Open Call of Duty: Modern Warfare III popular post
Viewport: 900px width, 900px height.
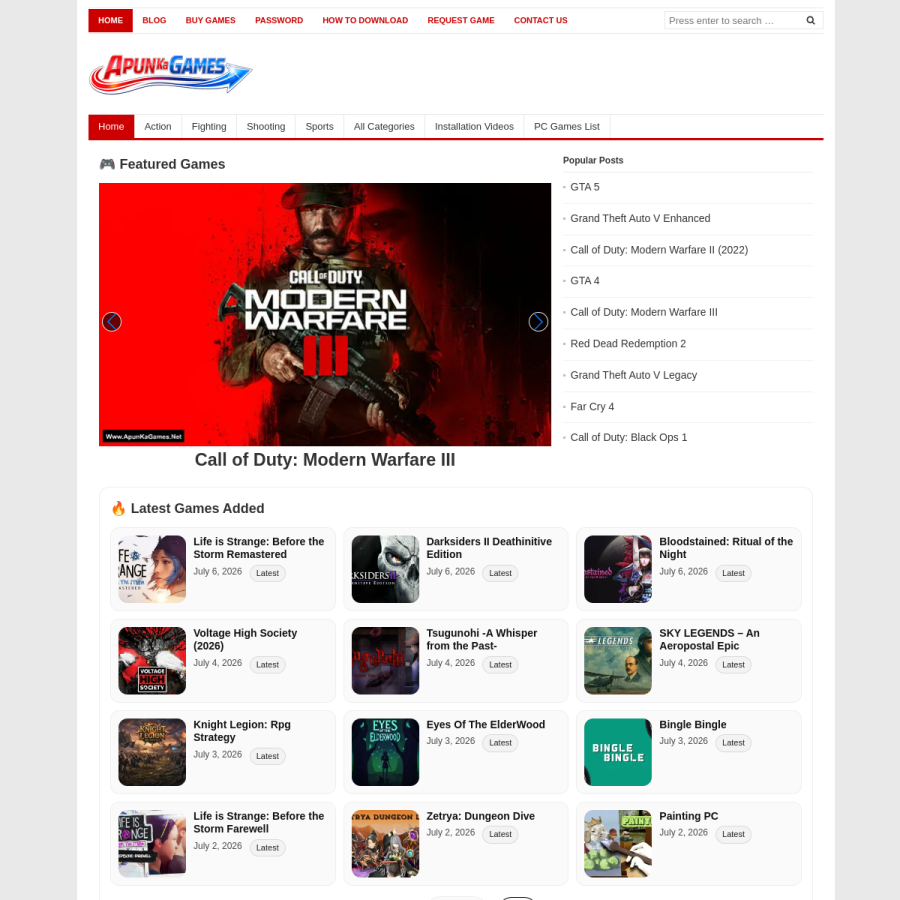click(x=643, y=312)
